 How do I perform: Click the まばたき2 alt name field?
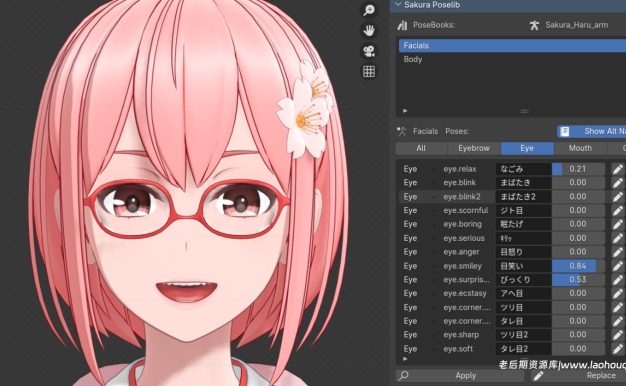coord(523,197)
